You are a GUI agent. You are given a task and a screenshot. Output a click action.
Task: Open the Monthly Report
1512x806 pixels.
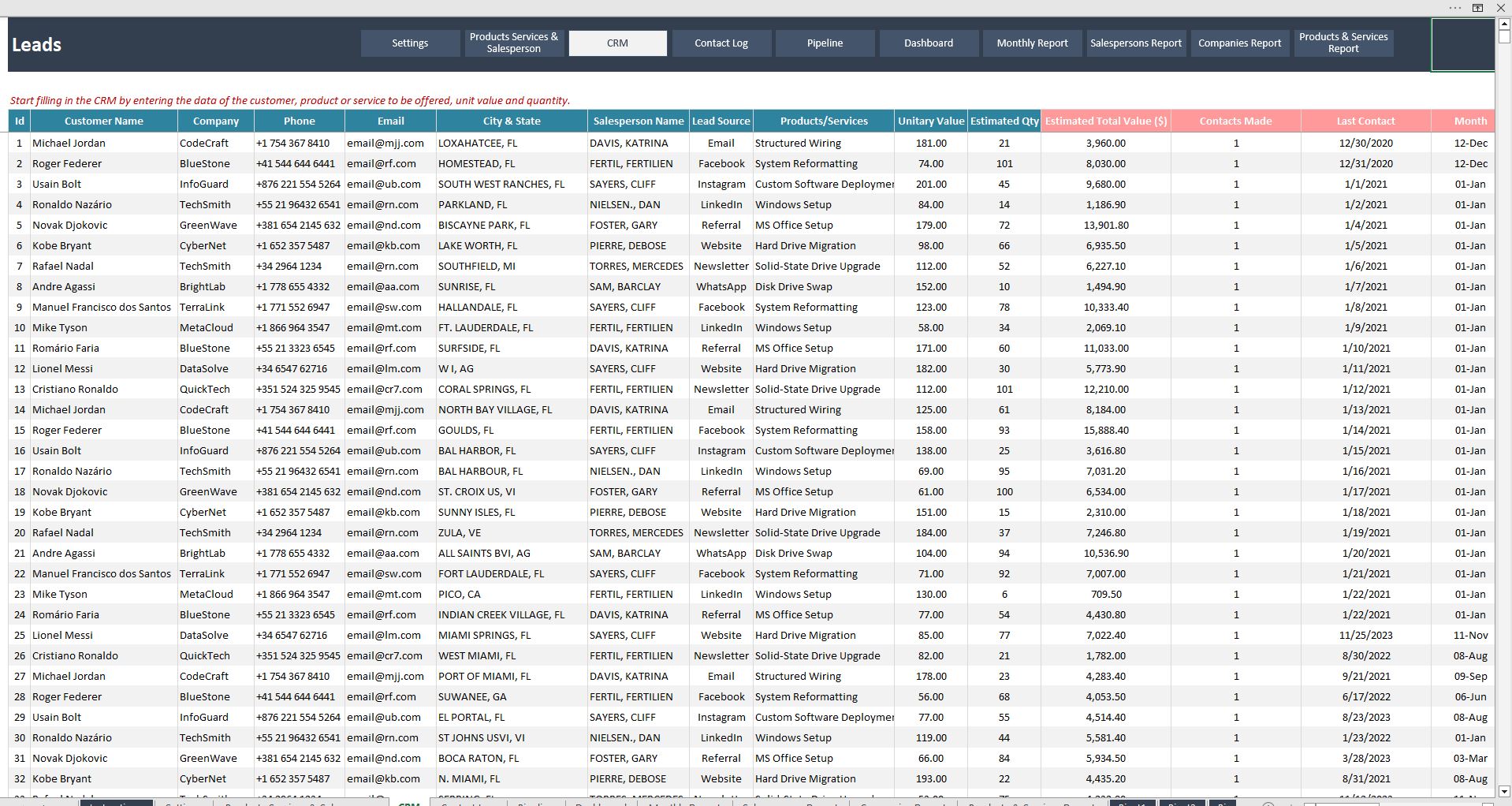(1032, 43)
